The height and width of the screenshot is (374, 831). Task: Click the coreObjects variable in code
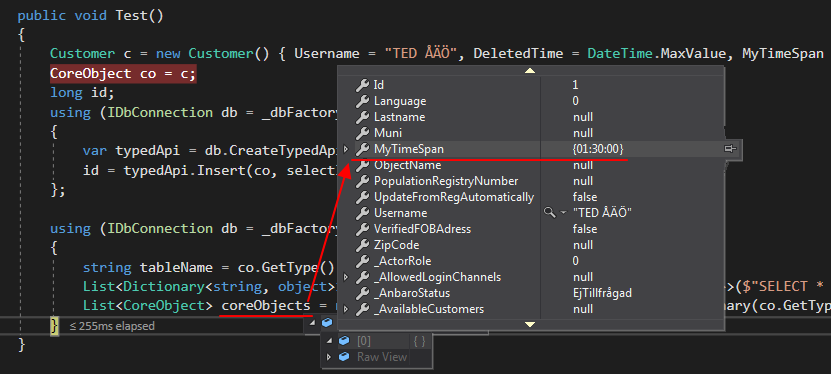pos(266,306)
